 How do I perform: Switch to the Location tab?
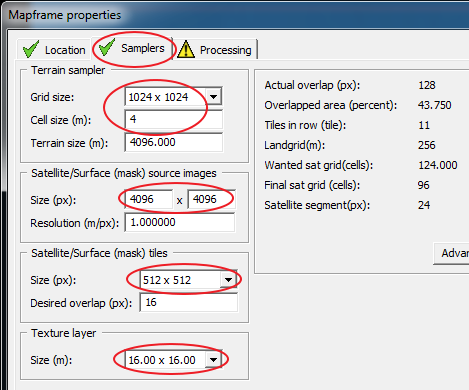pos(54,50)
